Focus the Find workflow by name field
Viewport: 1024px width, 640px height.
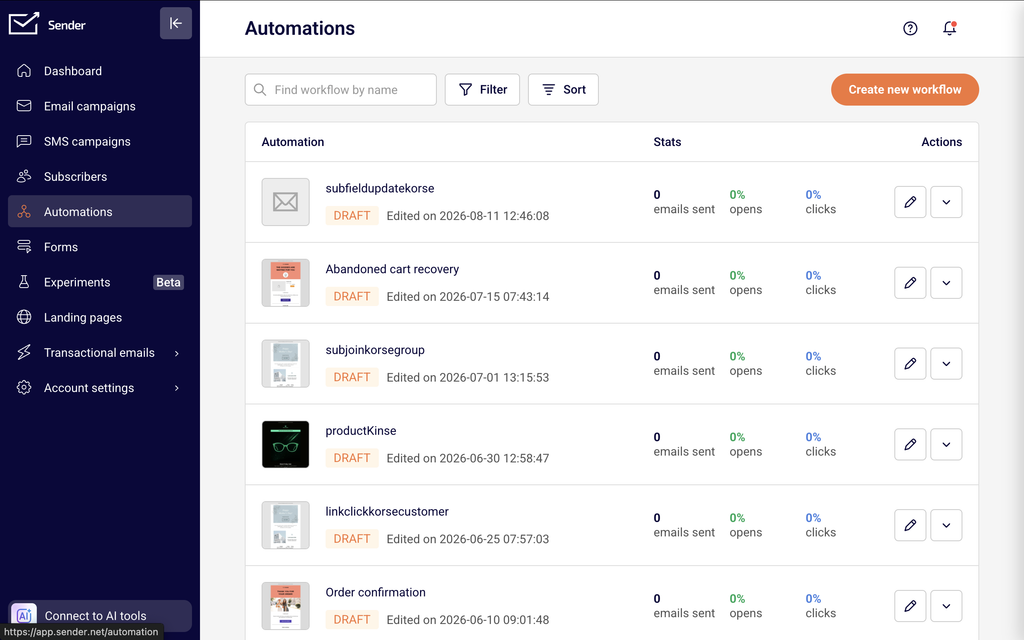click(x=341, y=89)
